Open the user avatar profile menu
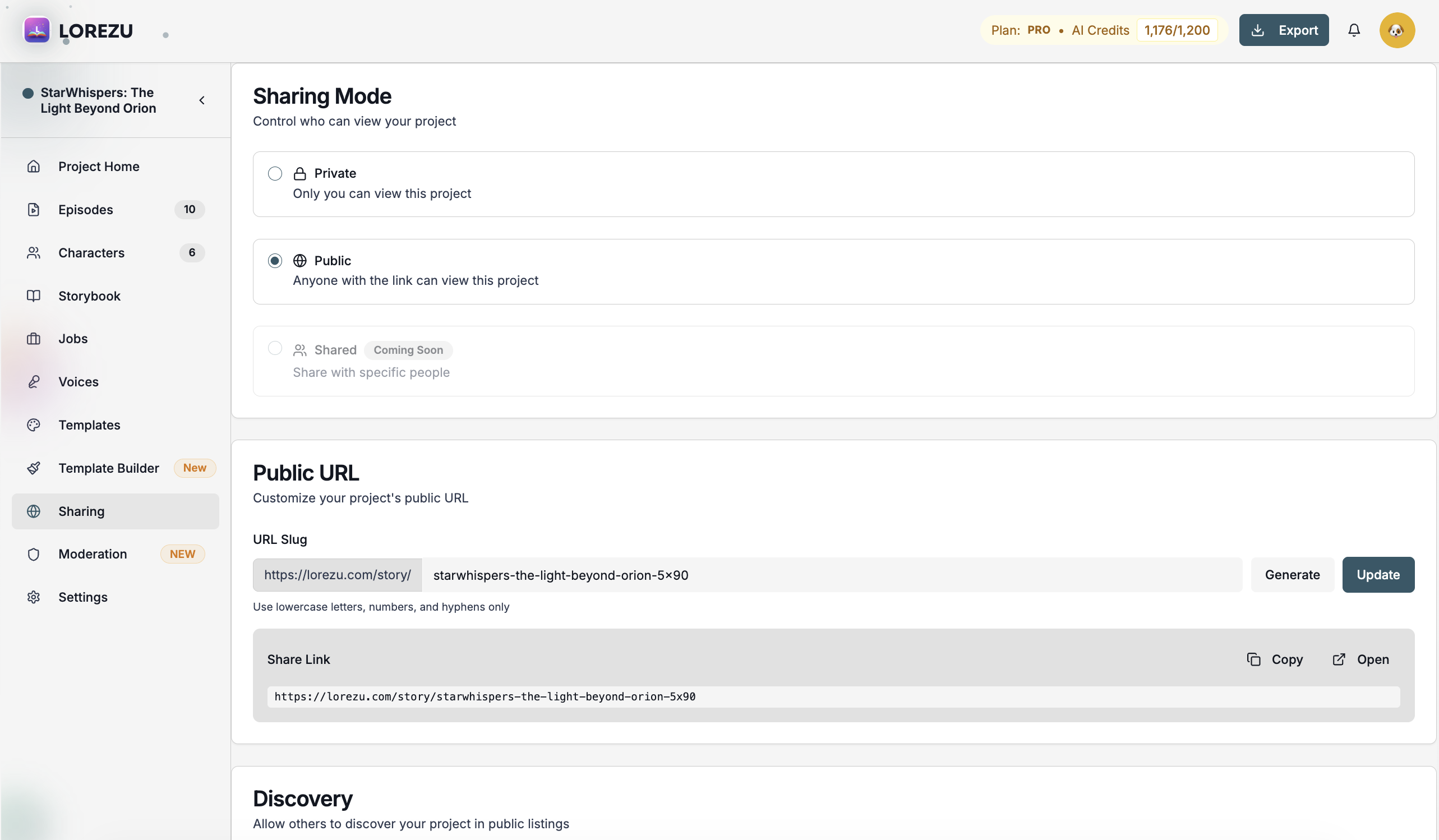Viewport: 1439px width, 840px height. coord(1396,30)
